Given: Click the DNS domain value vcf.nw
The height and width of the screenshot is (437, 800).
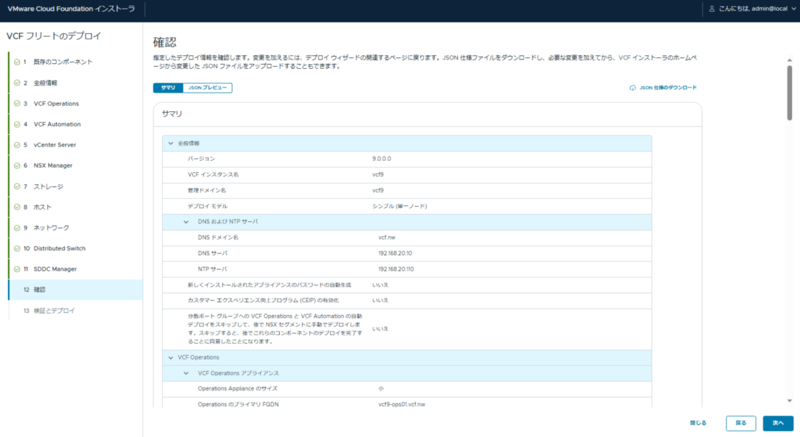Looking at the screenshot, I should point(387,238).
